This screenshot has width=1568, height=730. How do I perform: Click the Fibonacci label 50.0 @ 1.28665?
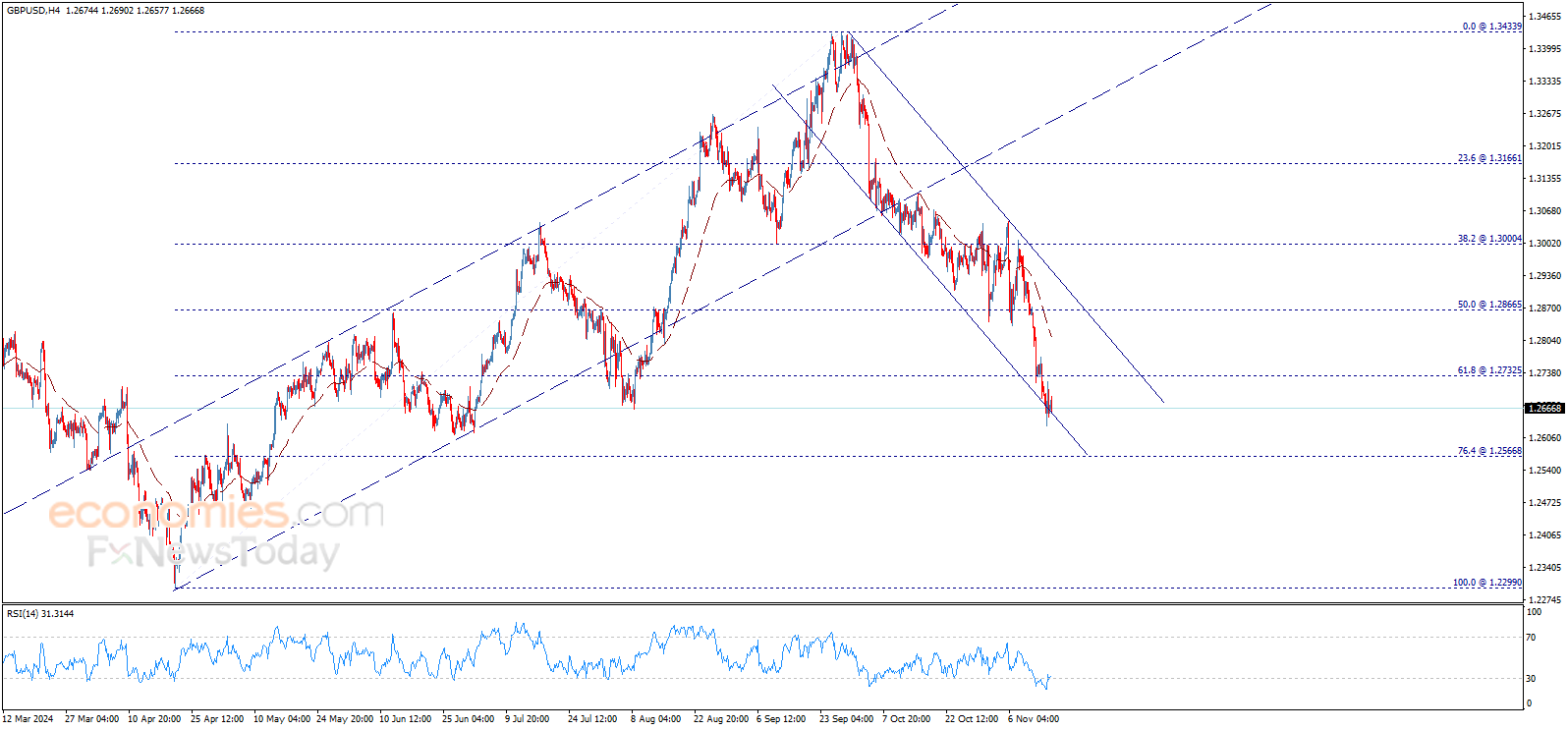tap(1489, 305)
